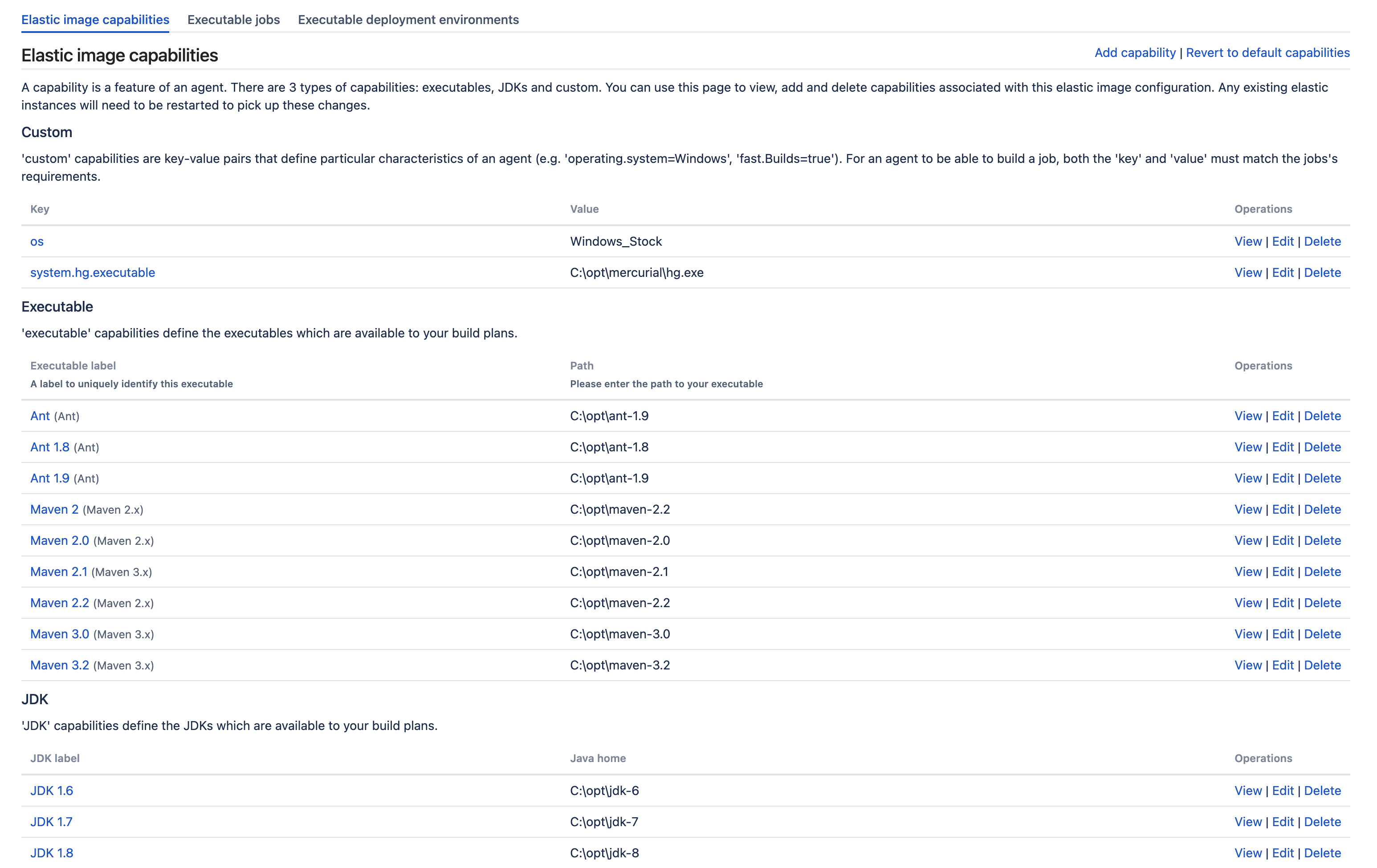Select the Windows_Stock value text
Image resolution: width=1377 pixels, height=868 pixels.
tap(616, 241)
